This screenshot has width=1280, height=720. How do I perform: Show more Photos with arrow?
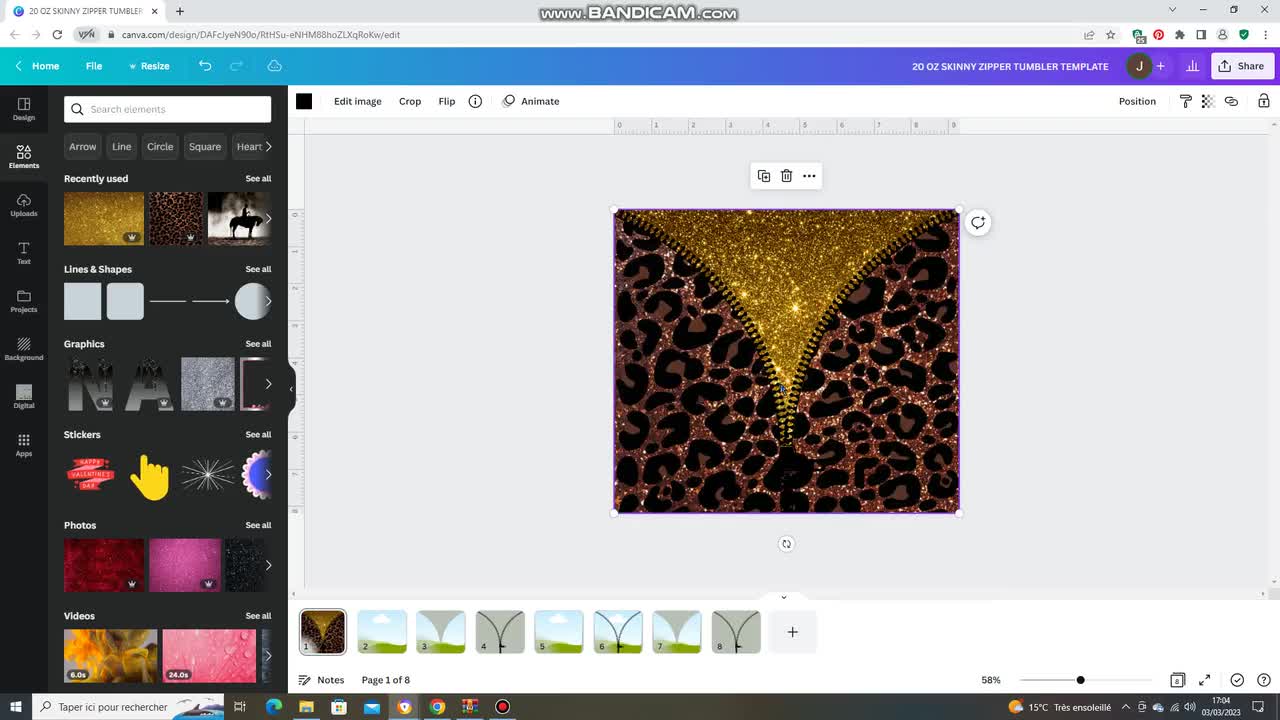click(268, 565)
